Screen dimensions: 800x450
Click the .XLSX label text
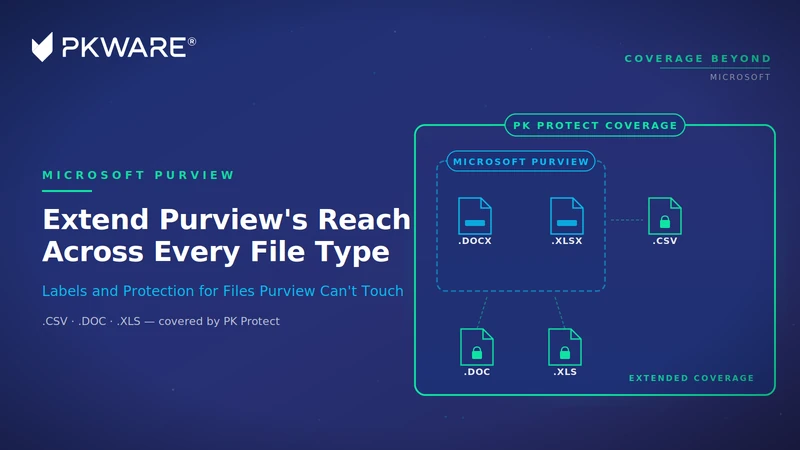pos(567,241)
